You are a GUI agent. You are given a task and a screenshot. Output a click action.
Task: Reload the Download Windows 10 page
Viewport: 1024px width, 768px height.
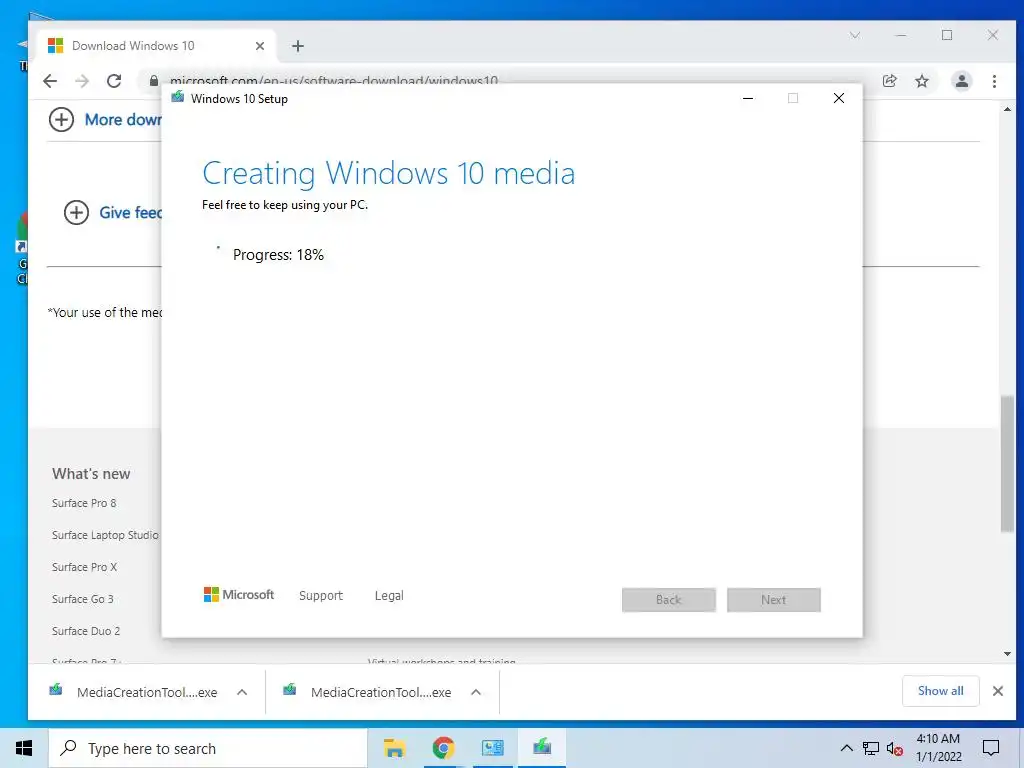coord(114,81)
